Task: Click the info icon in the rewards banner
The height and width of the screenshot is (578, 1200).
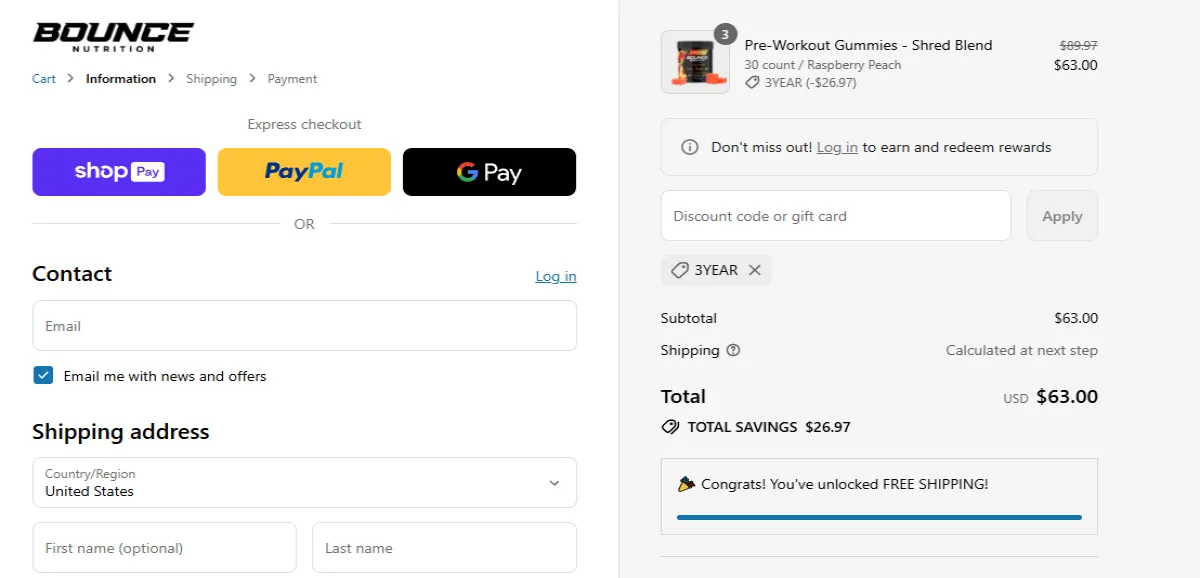Action: [689, 146]
